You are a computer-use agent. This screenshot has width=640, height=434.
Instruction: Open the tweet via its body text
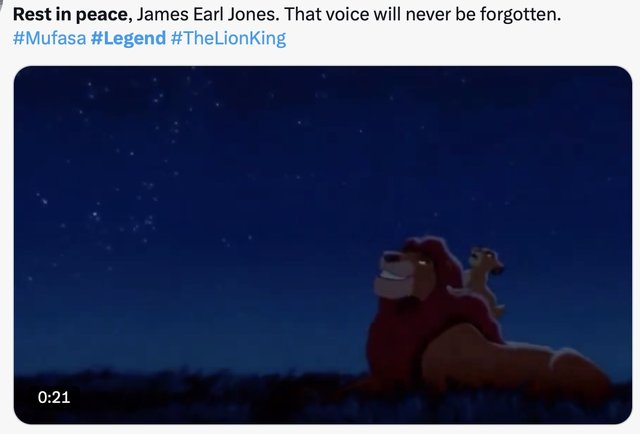pos(287,15)
